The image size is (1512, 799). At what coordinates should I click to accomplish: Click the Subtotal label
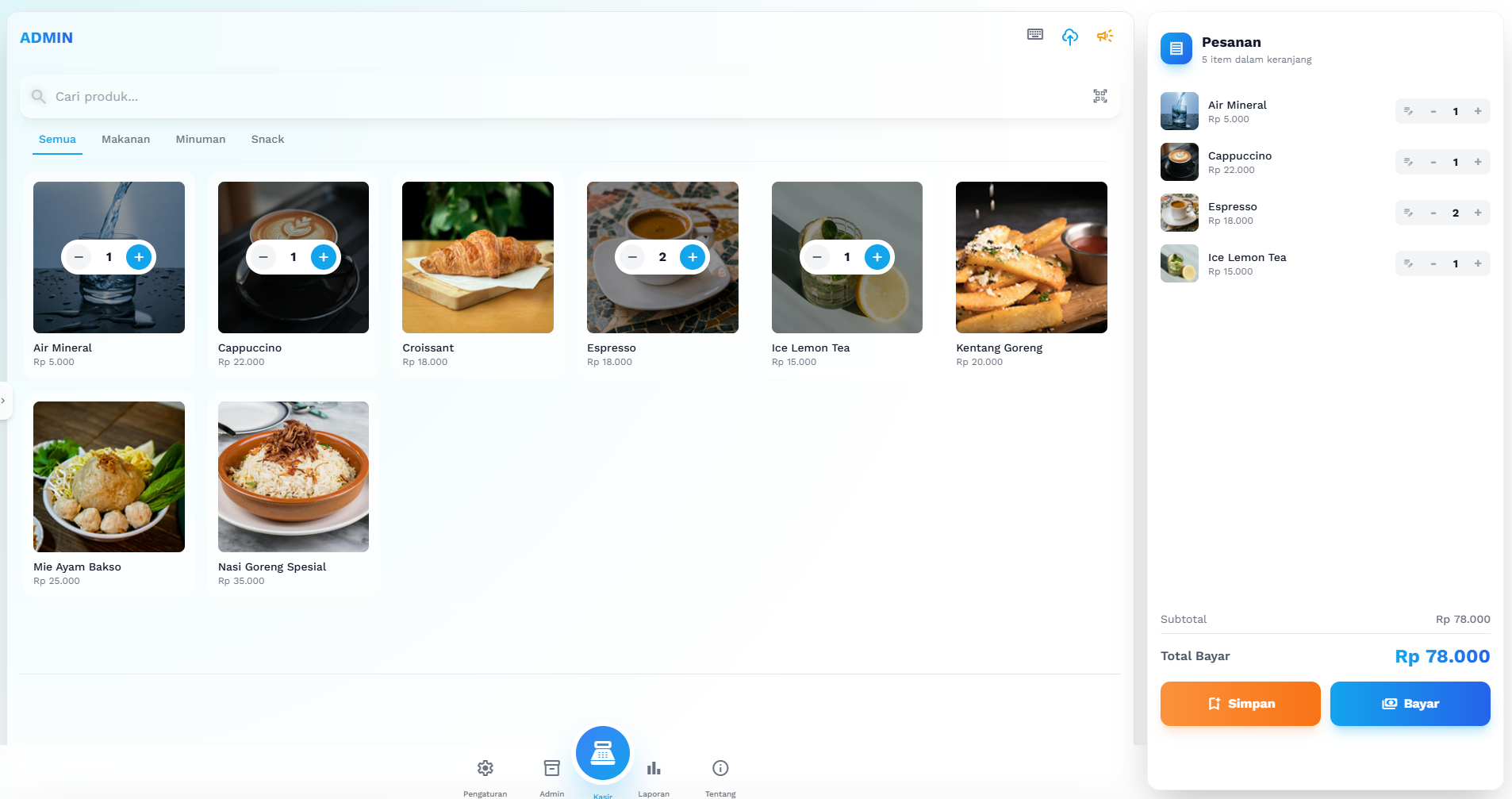coord(1184,619)
